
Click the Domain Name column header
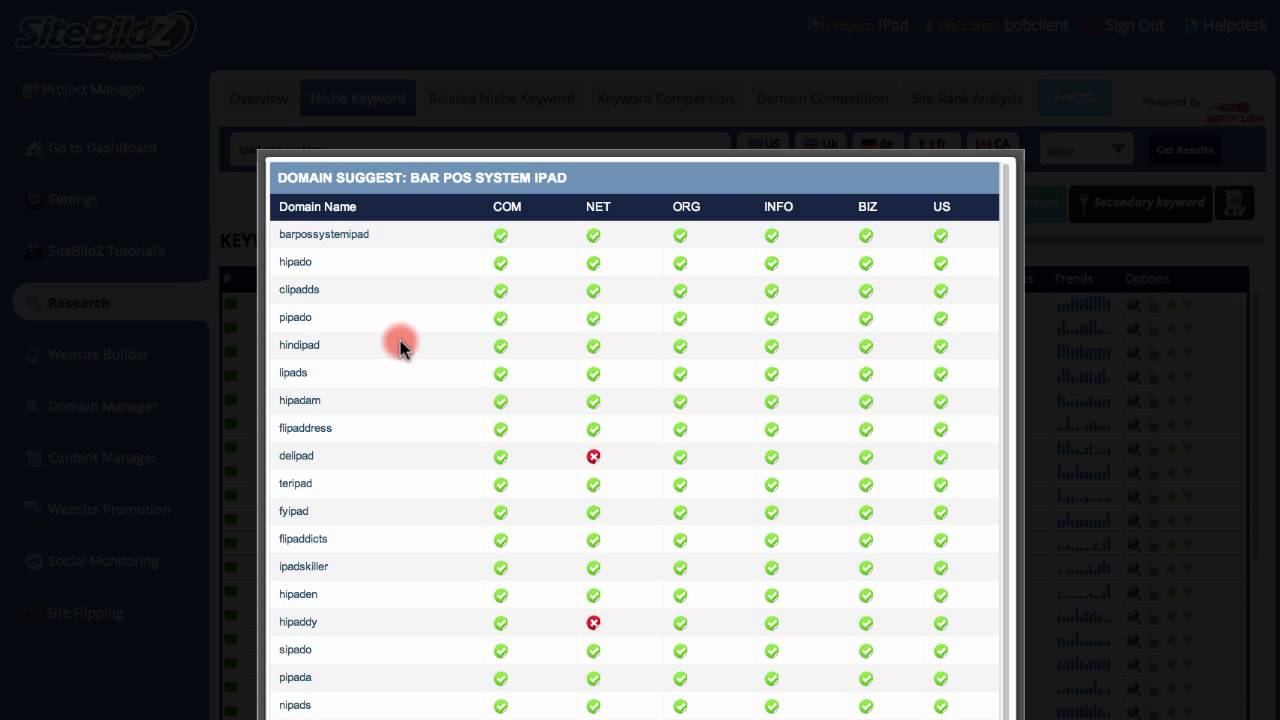pyautogui.click(x=317, y=207)
